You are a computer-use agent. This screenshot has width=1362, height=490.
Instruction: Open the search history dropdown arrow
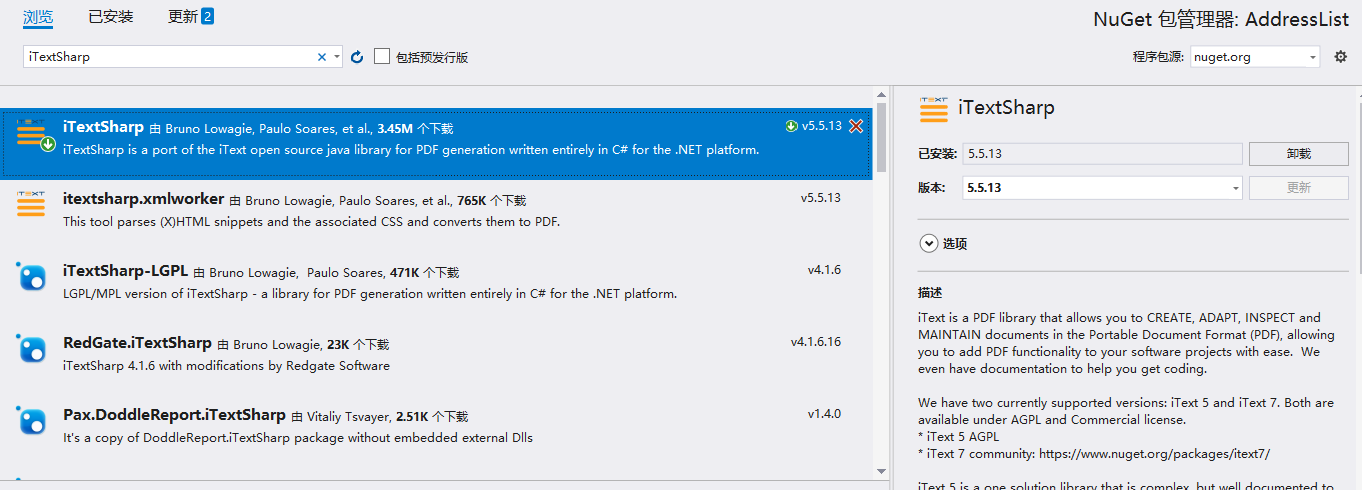337,57
